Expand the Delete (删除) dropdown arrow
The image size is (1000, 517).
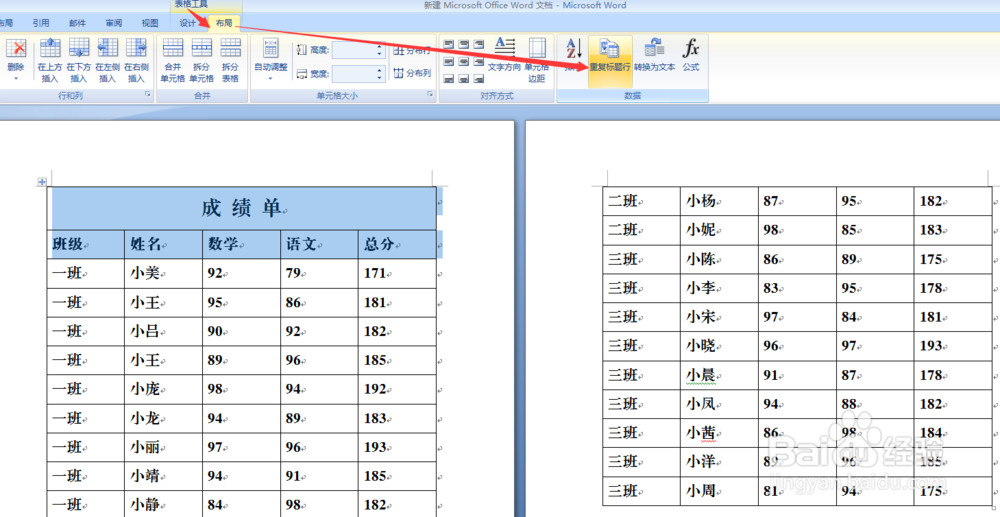point(15,79)
